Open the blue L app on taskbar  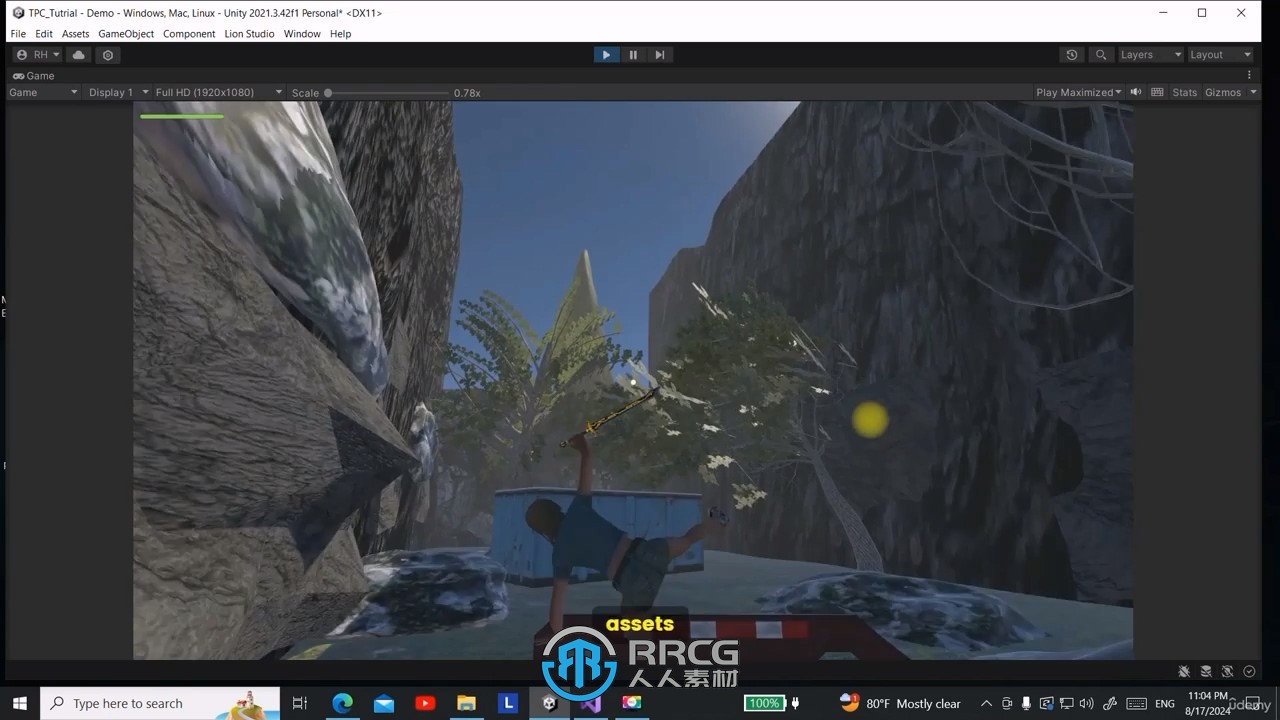[x=508, y=703]
